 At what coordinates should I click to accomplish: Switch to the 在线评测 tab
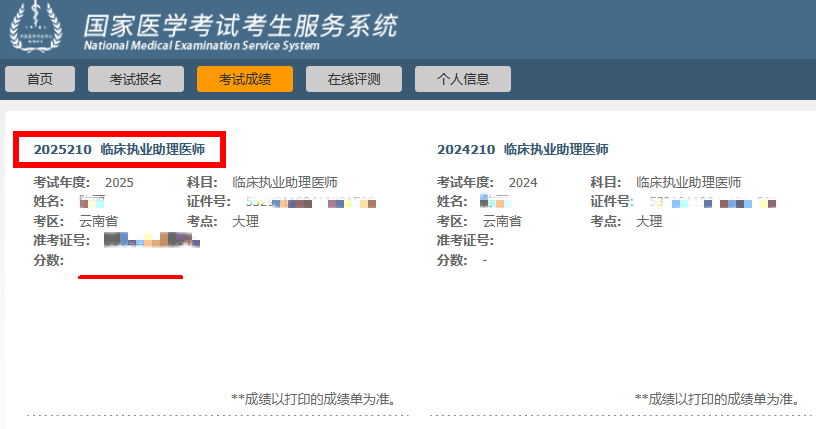(354, 80)
